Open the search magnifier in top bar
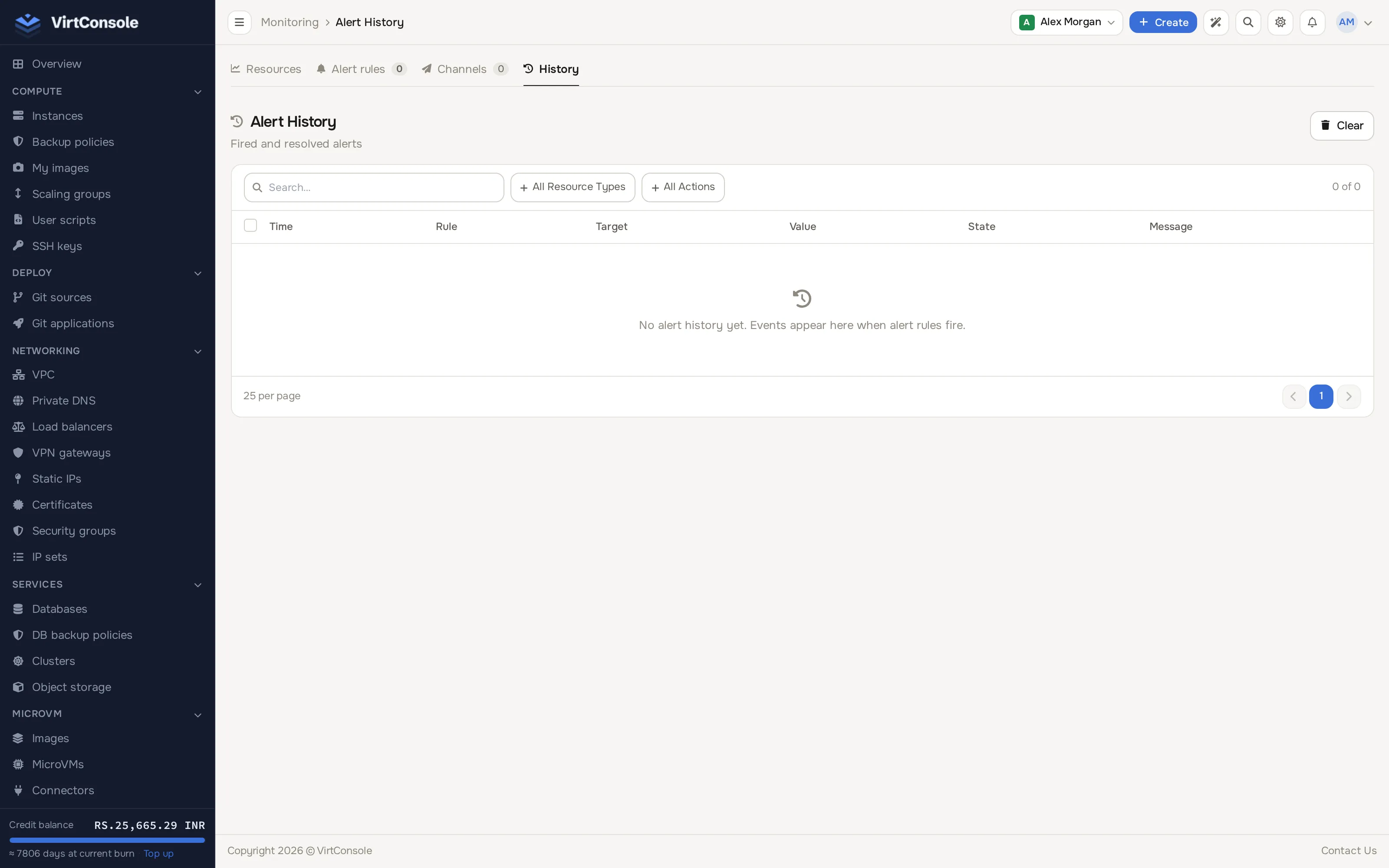The width and height of the screenshot is (1389, 868). point(1248,23)
